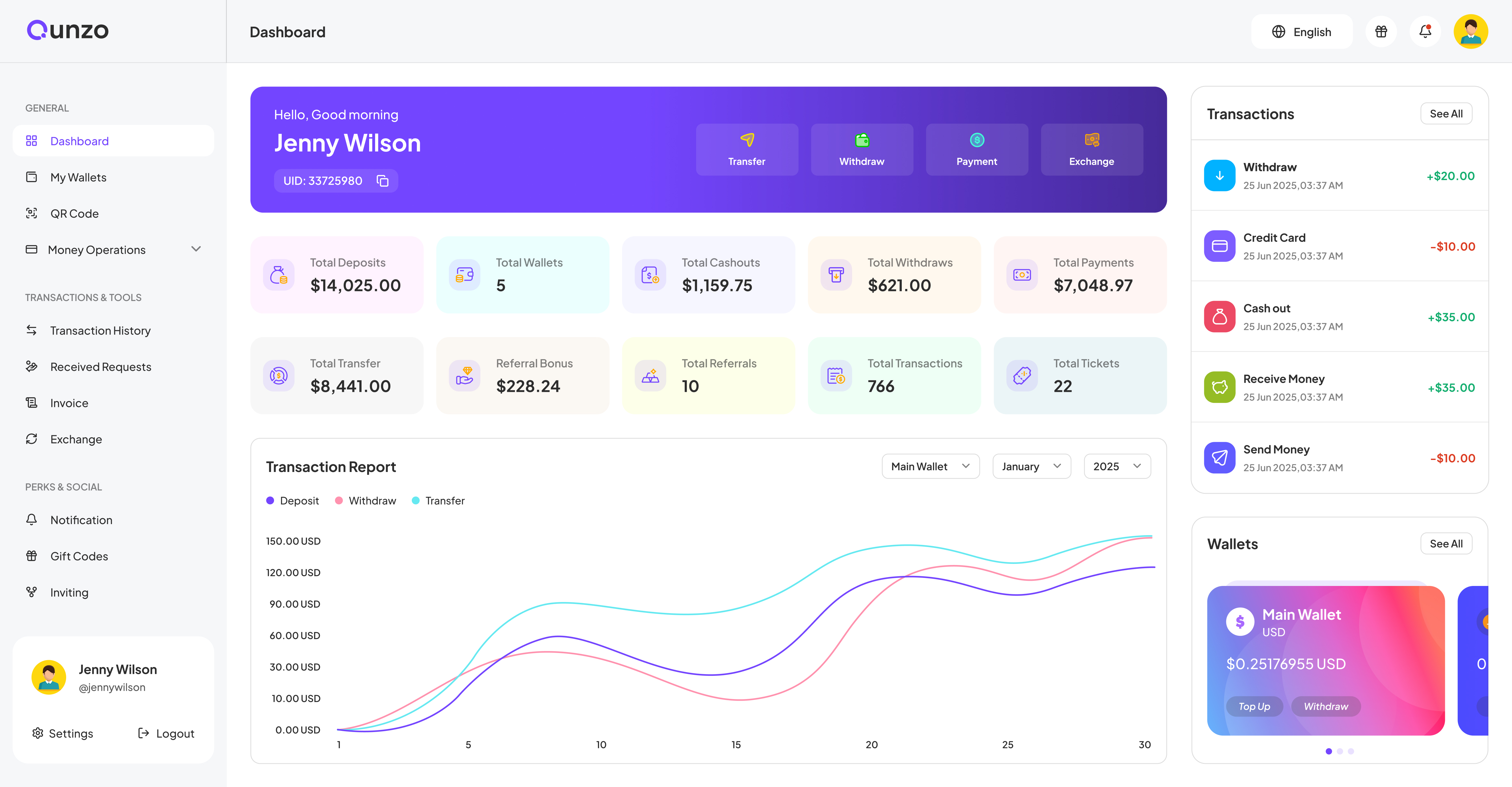Click the green Receive Money icon
The height and width of the screenshot is (787, 1512).
[1220, 387]
